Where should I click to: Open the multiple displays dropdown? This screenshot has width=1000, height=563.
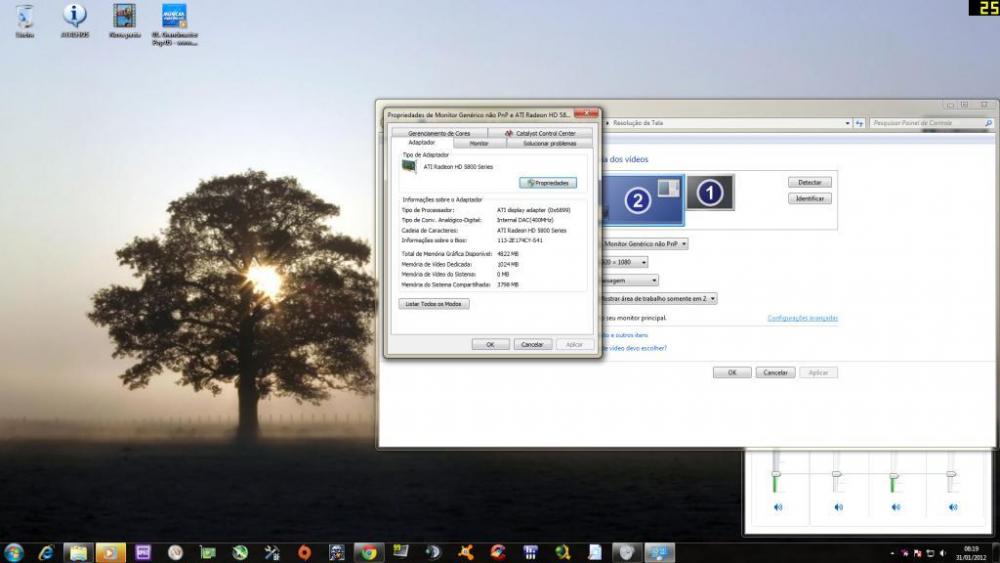(657, 298)
